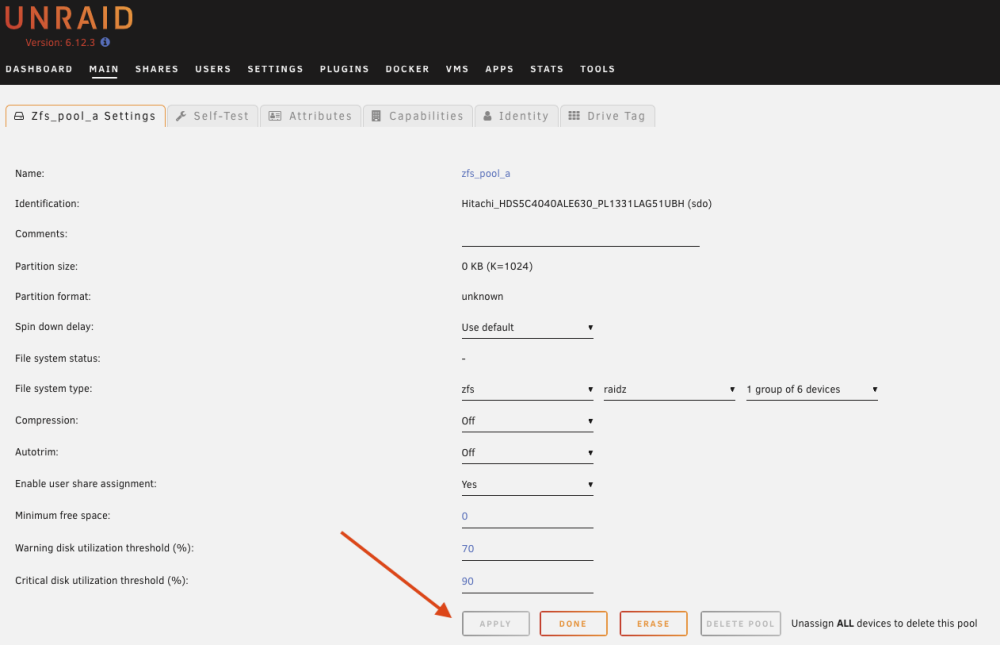The image size is (1000, 645).
Task: Click the version info icon
Action: click(105, 42)
